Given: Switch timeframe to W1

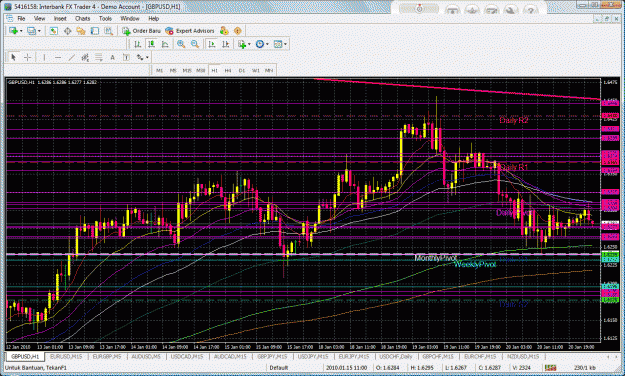Looking at the screenshot, I should pos(256,71).
